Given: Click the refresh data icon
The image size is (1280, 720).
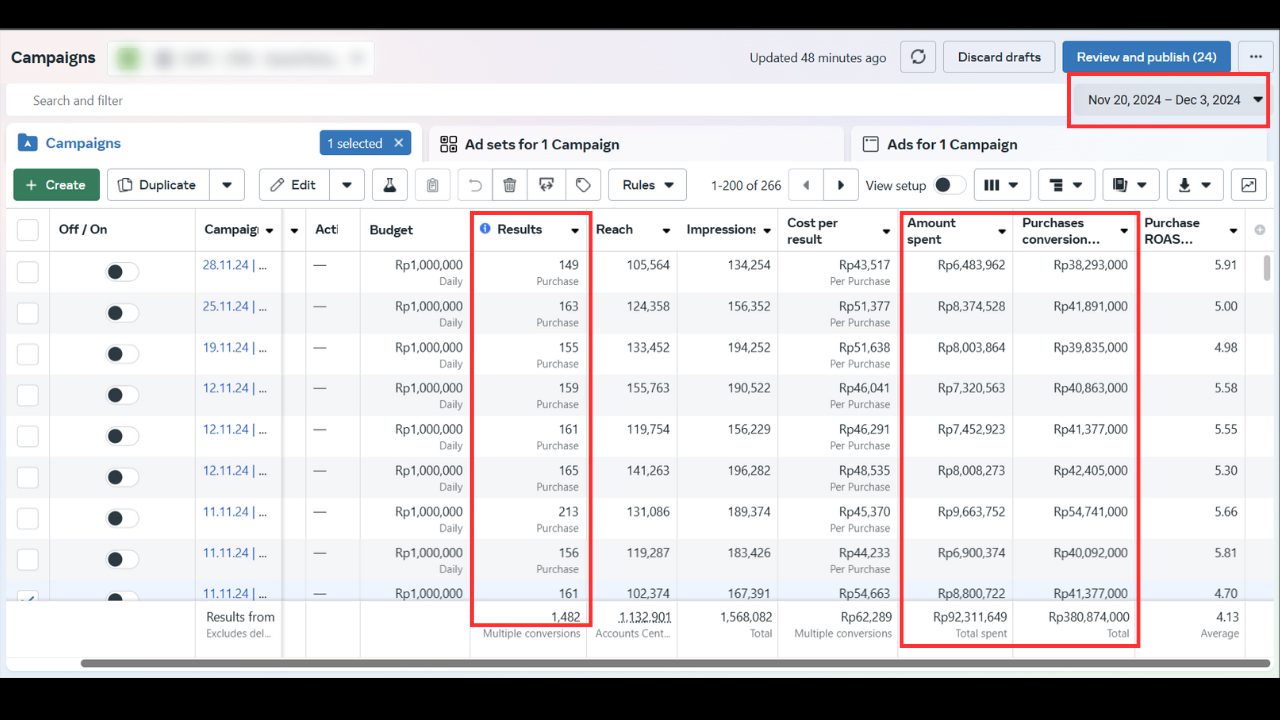Looking at the screenshot, I should click(x=917, y=57).
